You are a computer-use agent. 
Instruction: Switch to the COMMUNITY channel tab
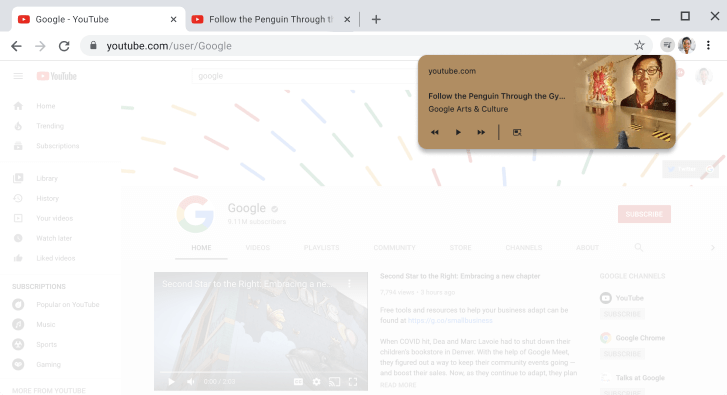pos(395,248)
